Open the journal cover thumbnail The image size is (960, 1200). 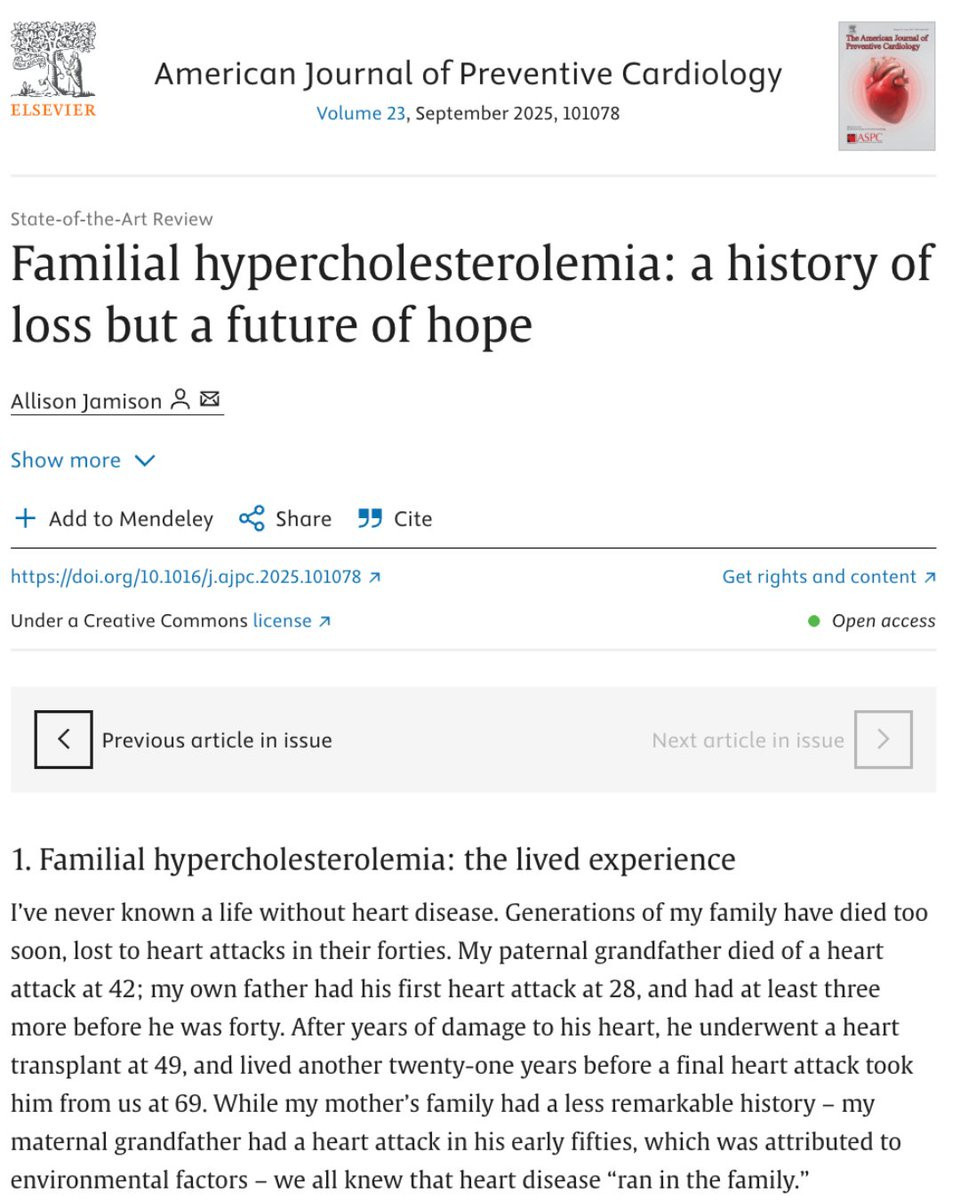886,86
